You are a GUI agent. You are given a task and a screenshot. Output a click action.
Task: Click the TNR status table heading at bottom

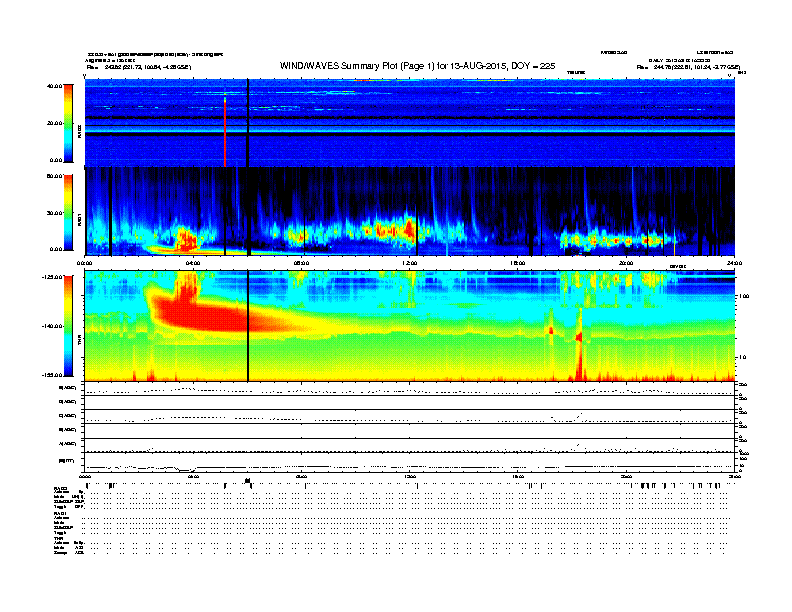[59, 539]
